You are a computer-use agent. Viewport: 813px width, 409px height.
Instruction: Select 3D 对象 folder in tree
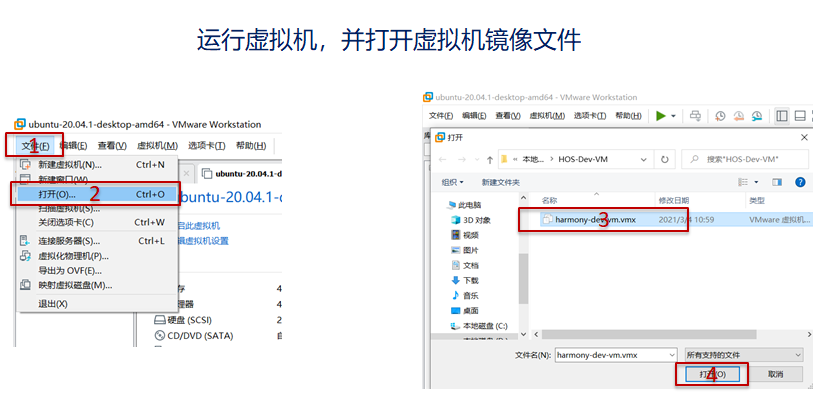click(471, 220)
